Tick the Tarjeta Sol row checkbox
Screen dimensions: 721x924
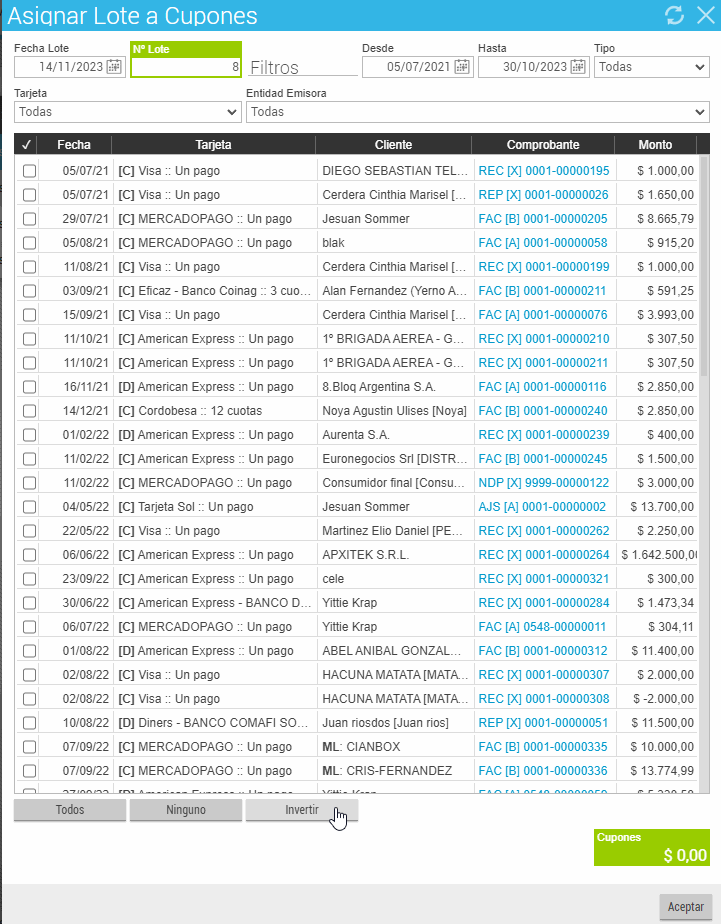(x=29, y=507)
